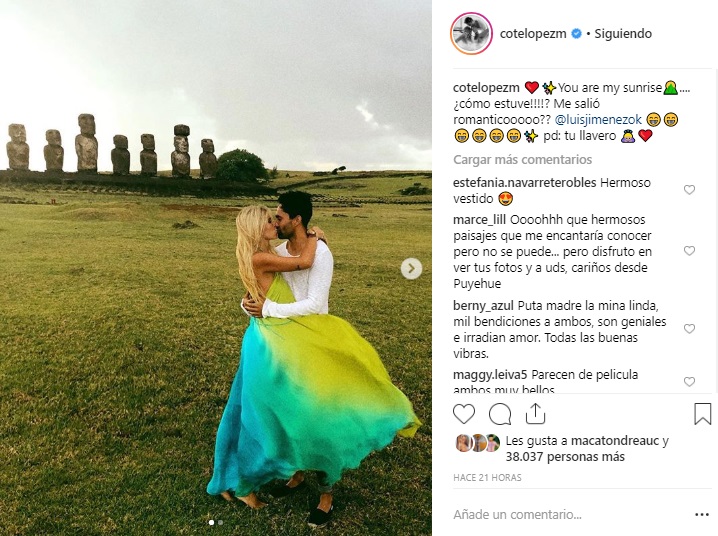Open the three-dot more options menu
Screen dimensions: 718x536
[702, 515]
